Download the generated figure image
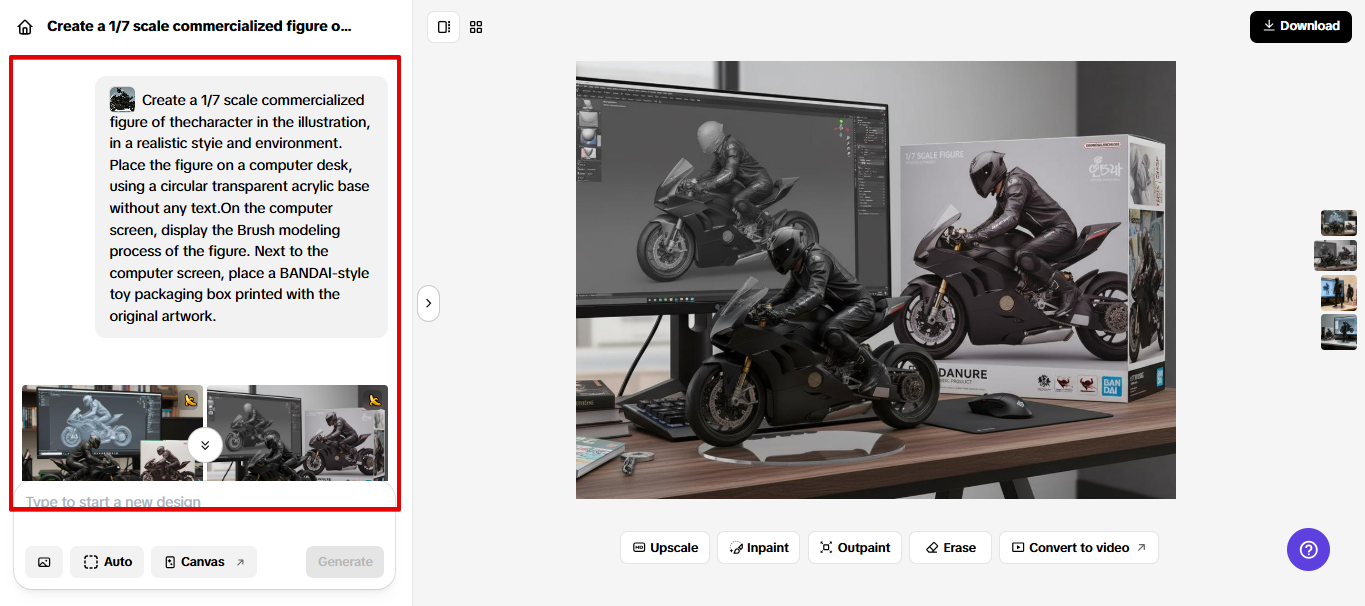The image size is (1365, 606). 1300,26
